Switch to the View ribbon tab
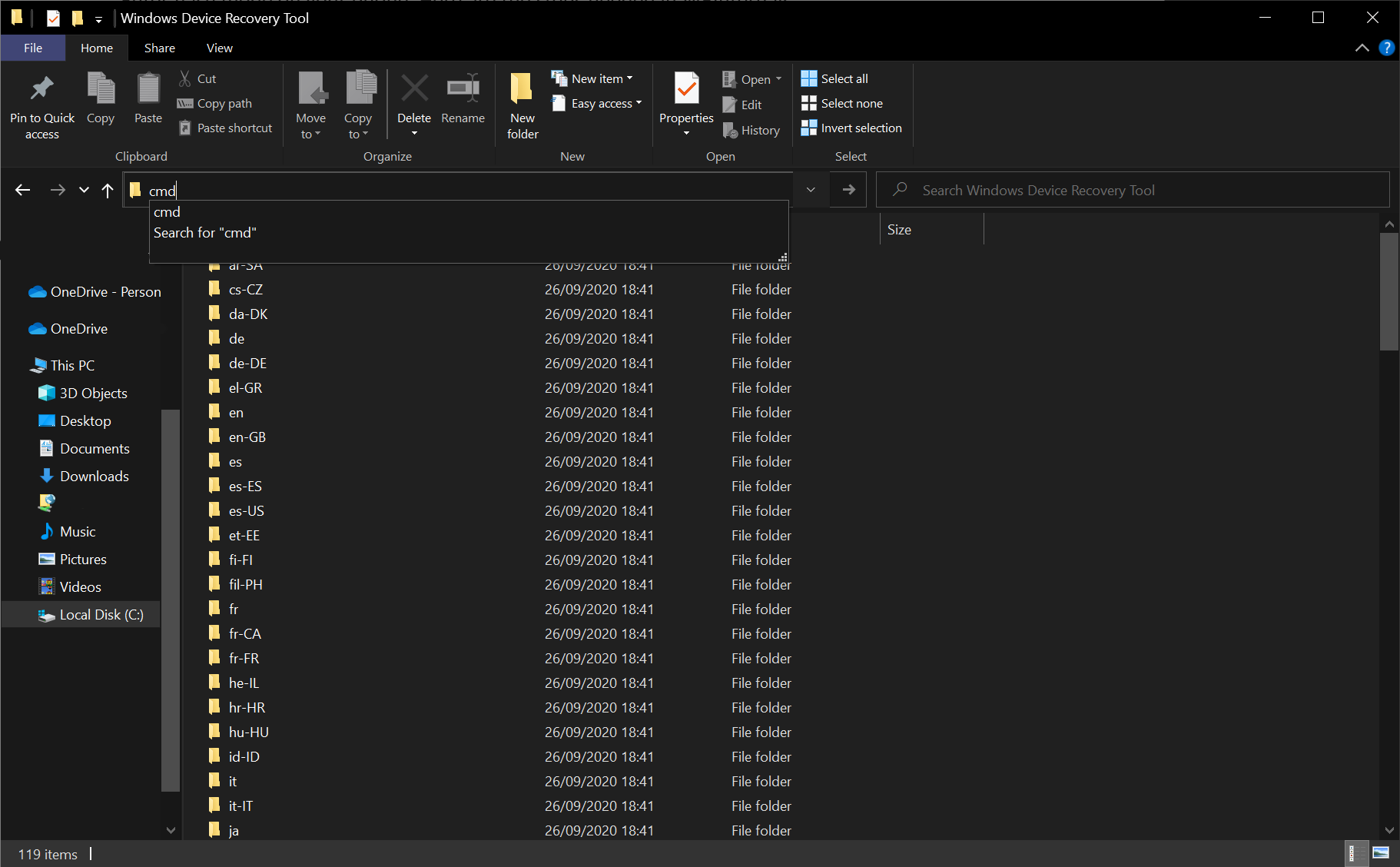The width and height of the screenshot is (1400, 867). tap(220, 48)
